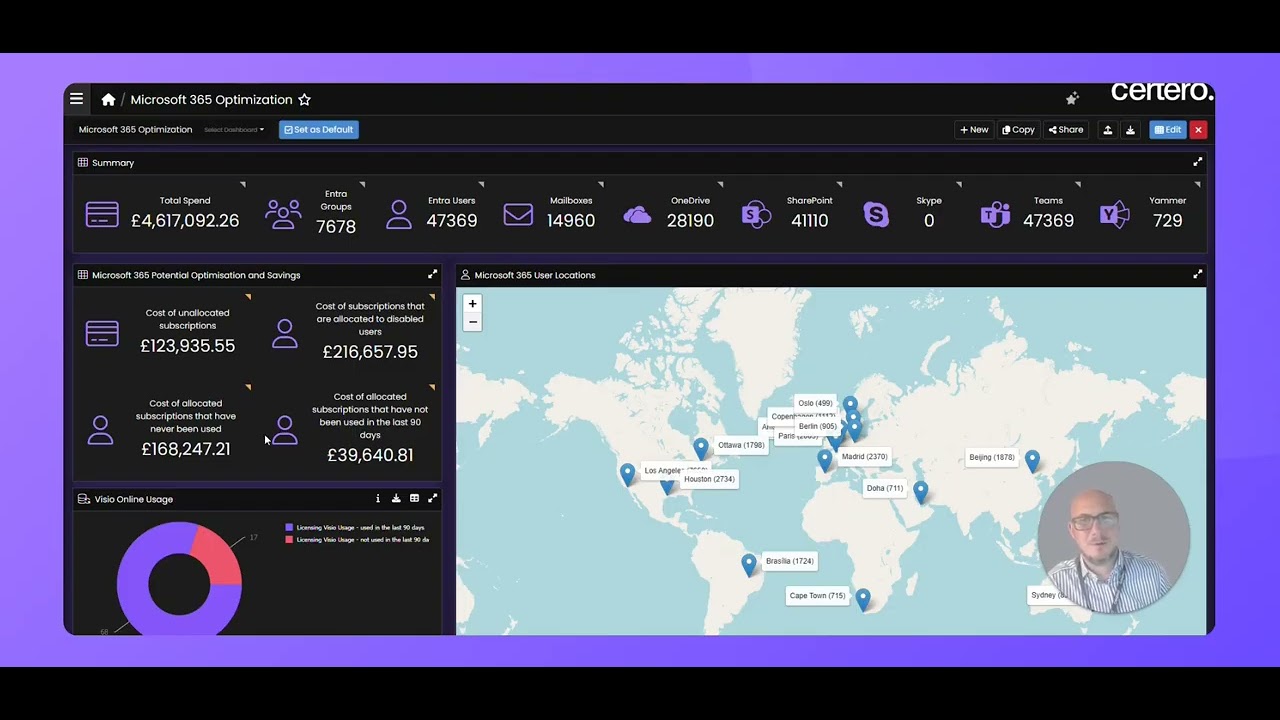
Task: Open the Entra Users tile corner arrow
Action: coord(481,185)
